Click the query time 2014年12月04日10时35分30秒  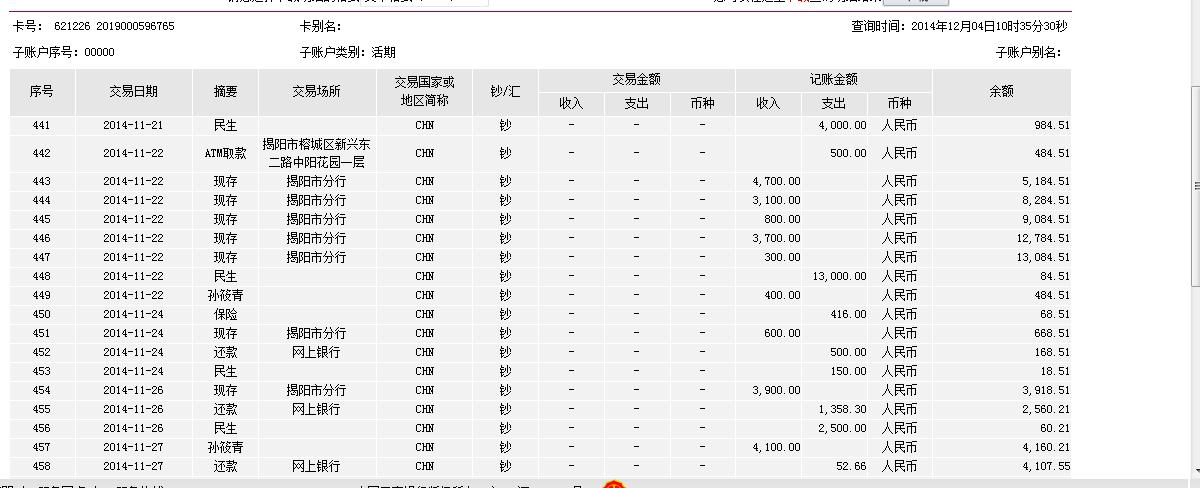(989, 27)
